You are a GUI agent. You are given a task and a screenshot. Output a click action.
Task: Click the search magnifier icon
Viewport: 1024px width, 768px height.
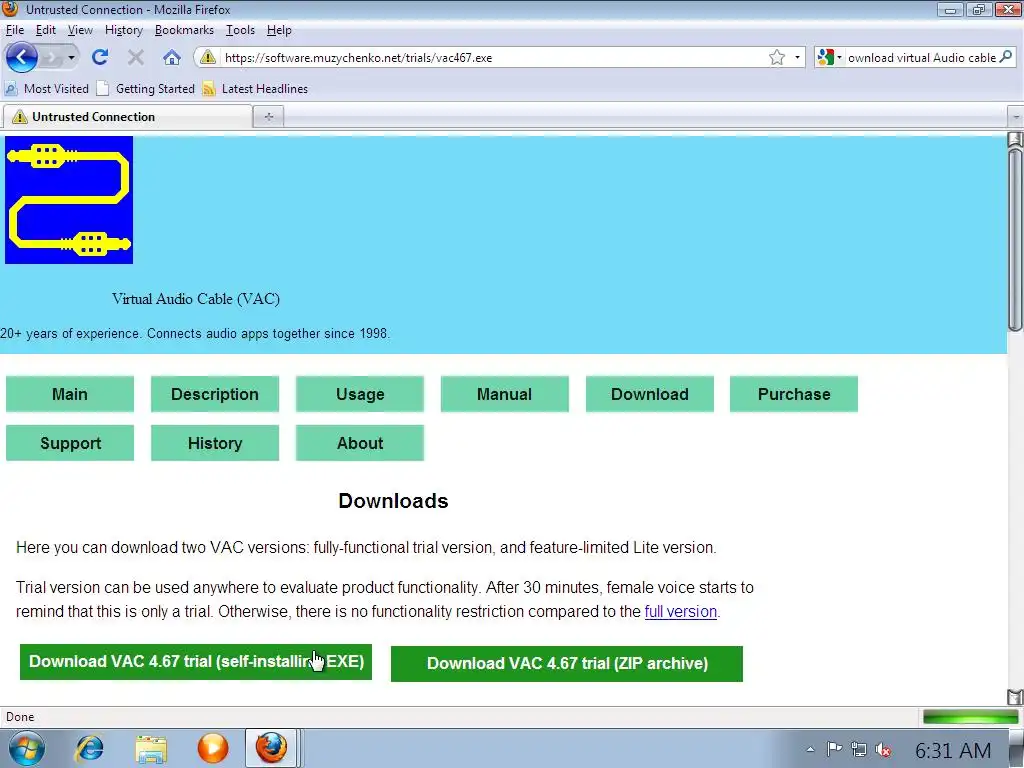tap(1006, 57)
